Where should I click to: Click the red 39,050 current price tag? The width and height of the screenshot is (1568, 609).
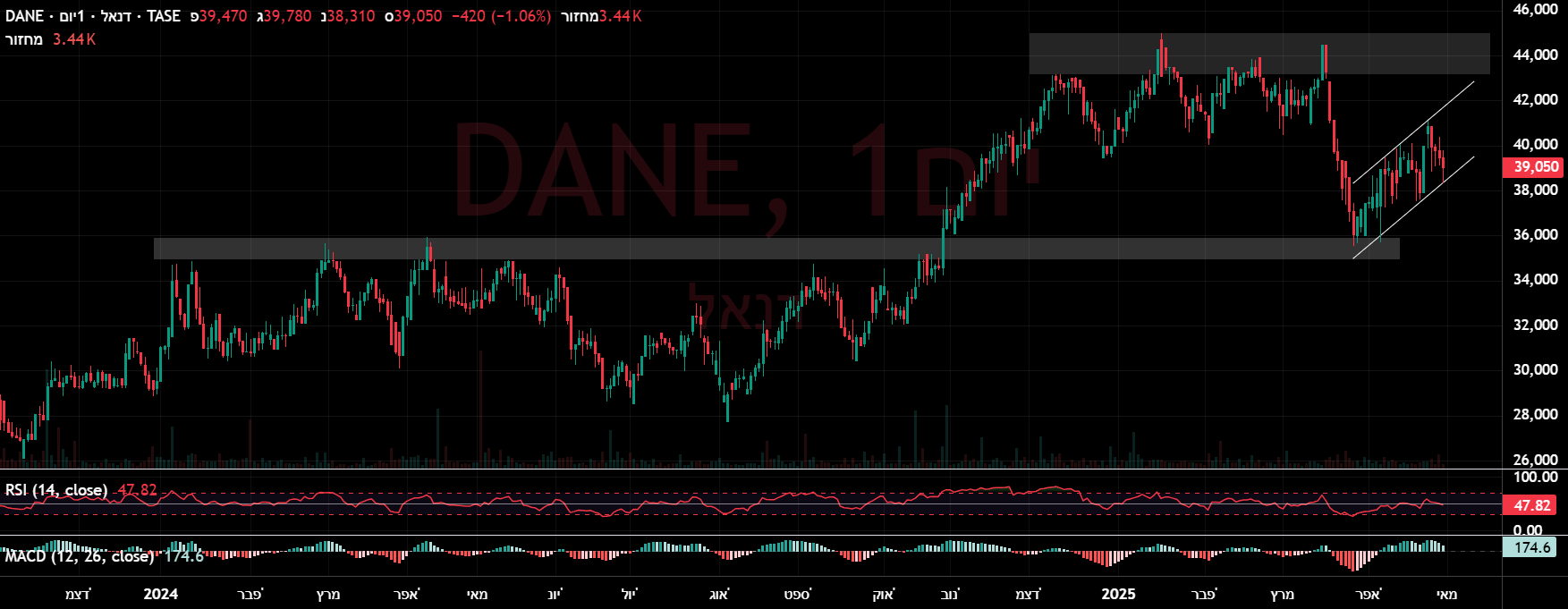[1535, 167]
